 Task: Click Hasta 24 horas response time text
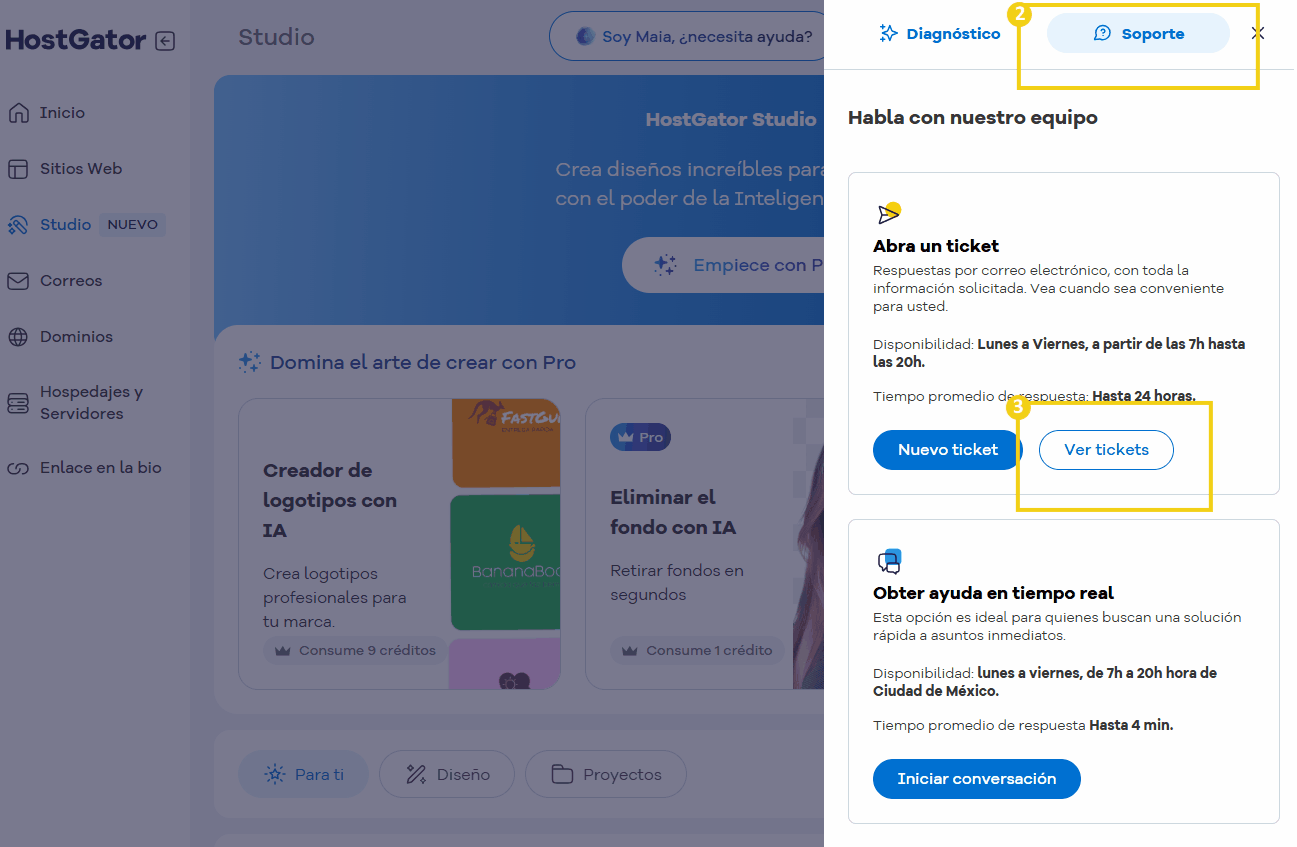(1144, 396)
